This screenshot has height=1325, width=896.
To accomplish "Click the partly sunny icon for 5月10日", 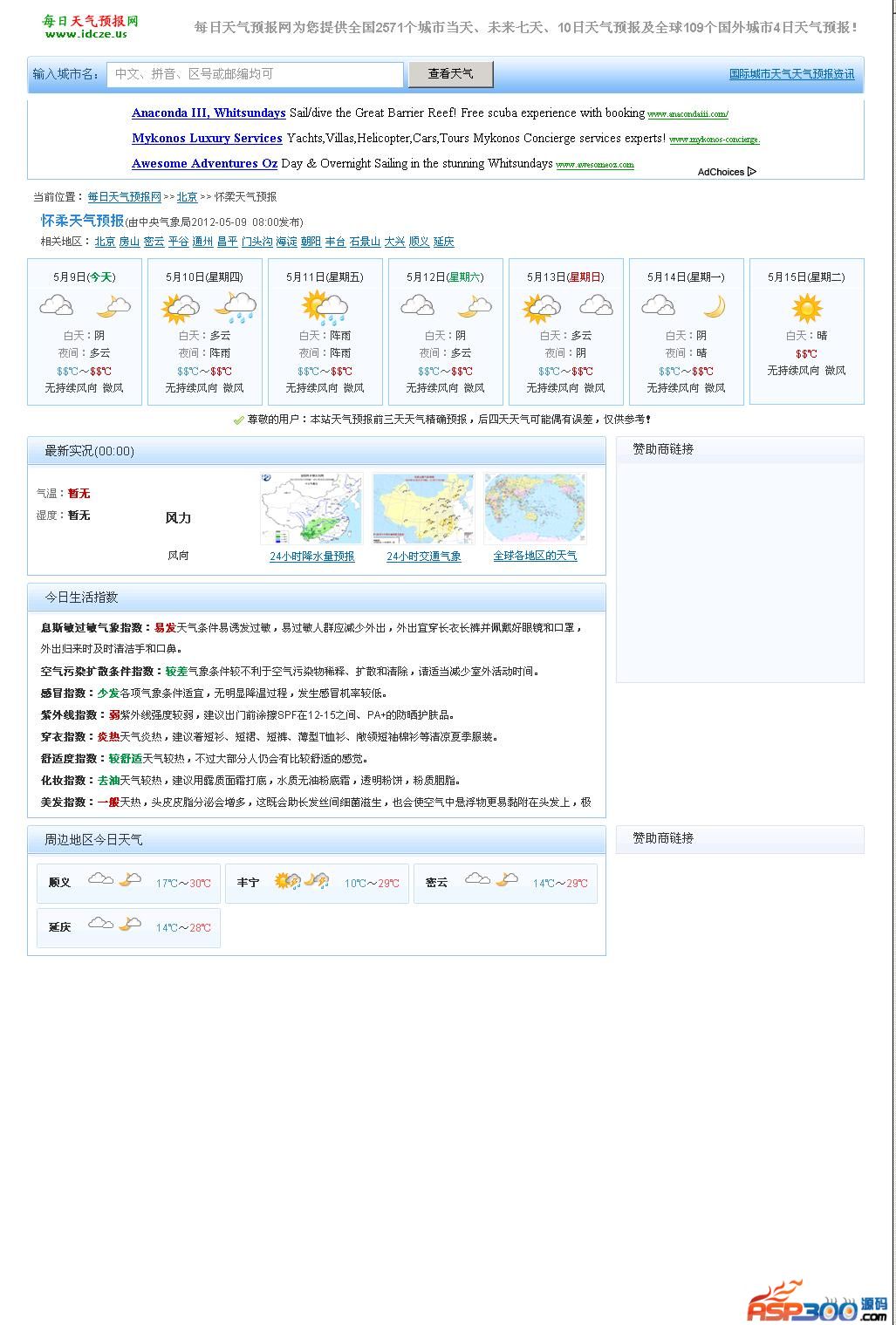I will (x=181, y=308).
